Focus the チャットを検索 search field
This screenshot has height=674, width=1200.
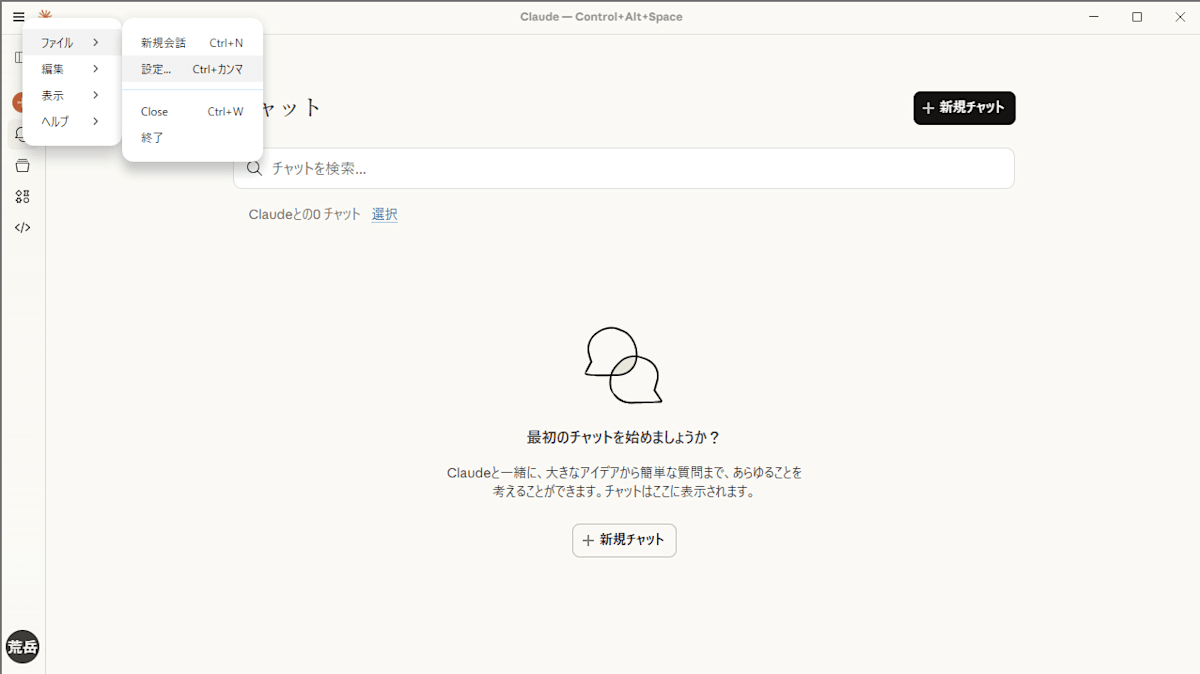[x=624, y=168]
